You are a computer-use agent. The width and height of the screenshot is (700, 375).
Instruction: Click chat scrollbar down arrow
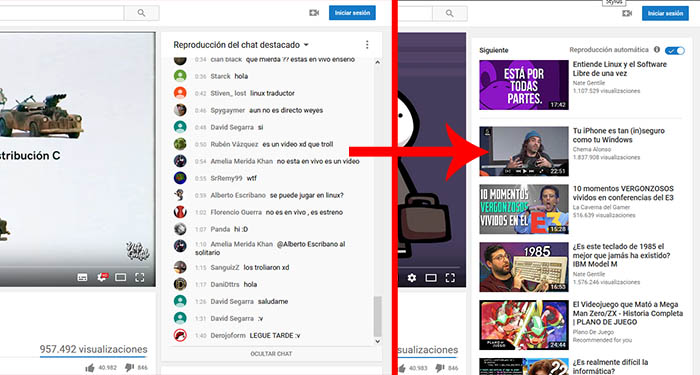click(377, 341)
